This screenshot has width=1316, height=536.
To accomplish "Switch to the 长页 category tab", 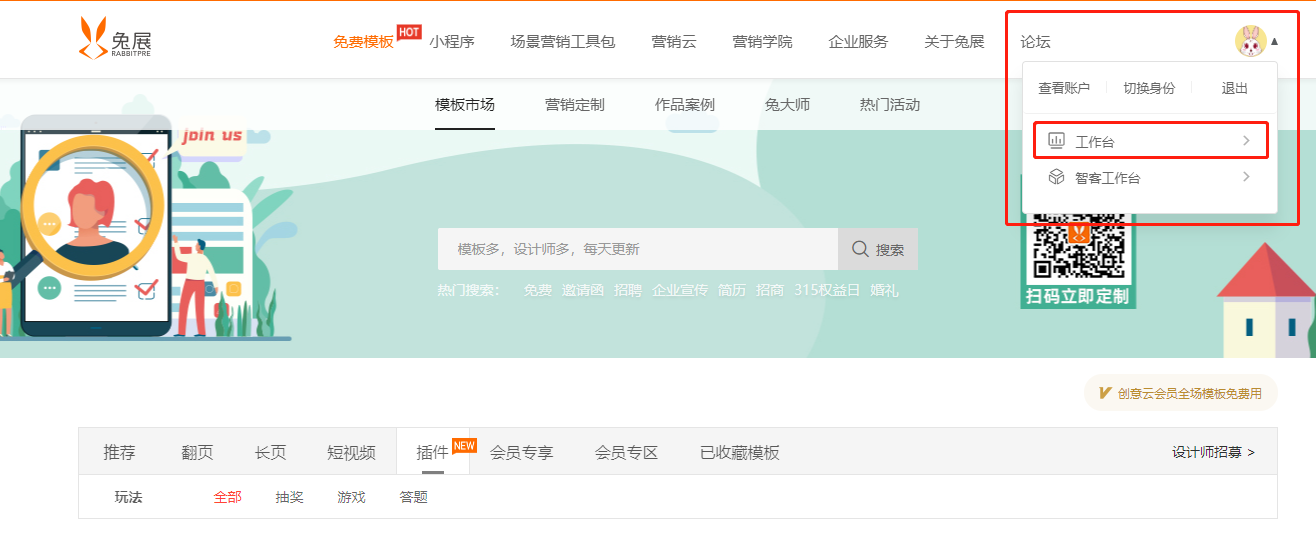I will [270, 452].
